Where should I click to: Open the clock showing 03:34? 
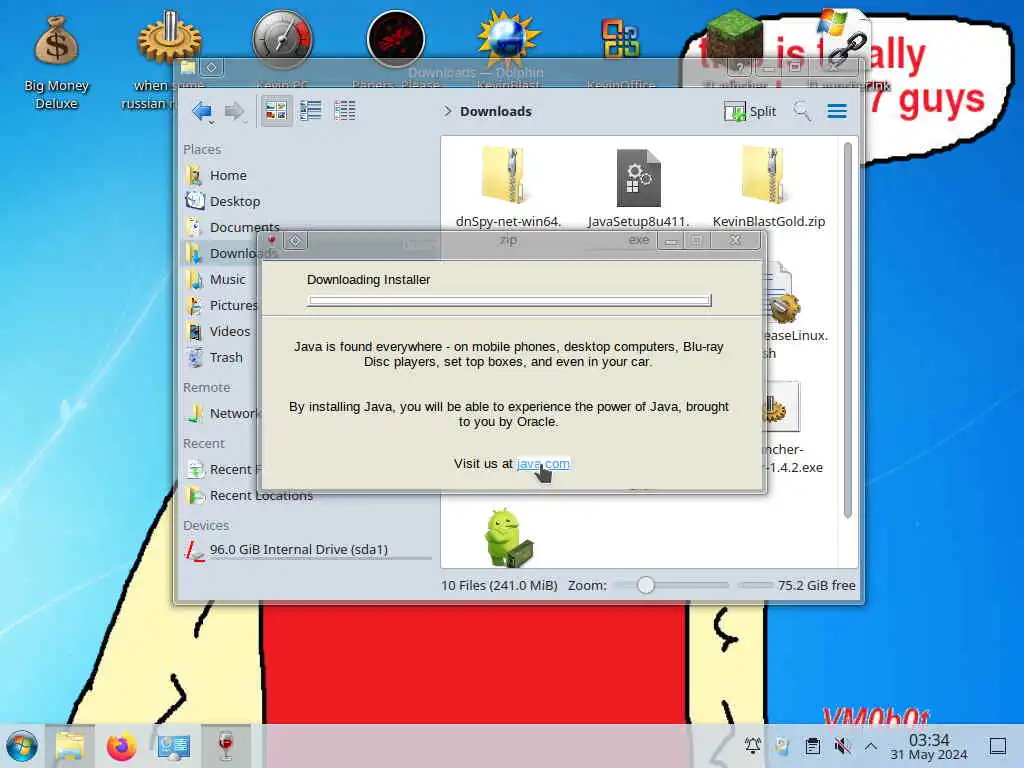point(929,747)
